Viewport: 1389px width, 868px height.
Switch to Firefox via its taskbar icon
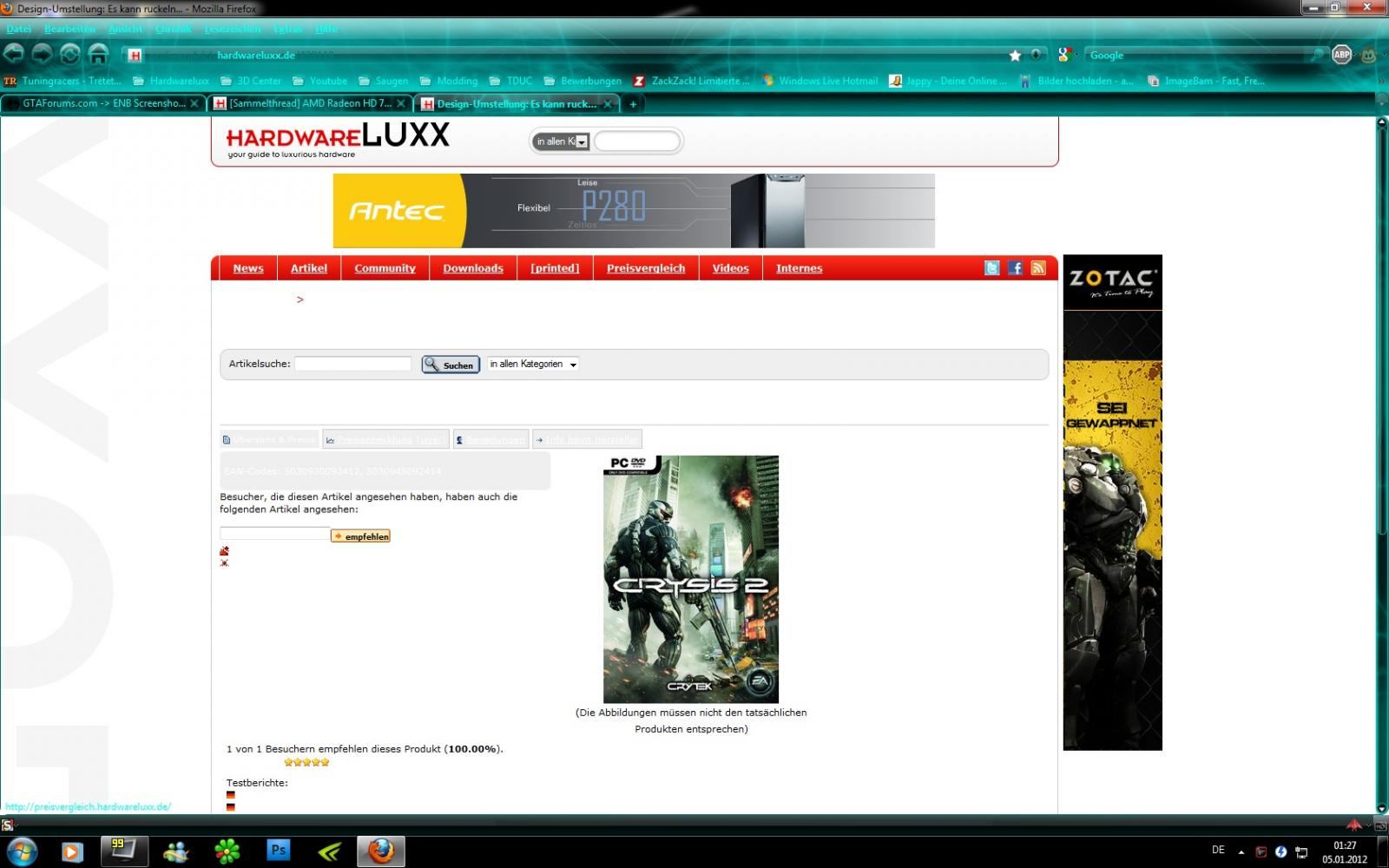(380, 852)
